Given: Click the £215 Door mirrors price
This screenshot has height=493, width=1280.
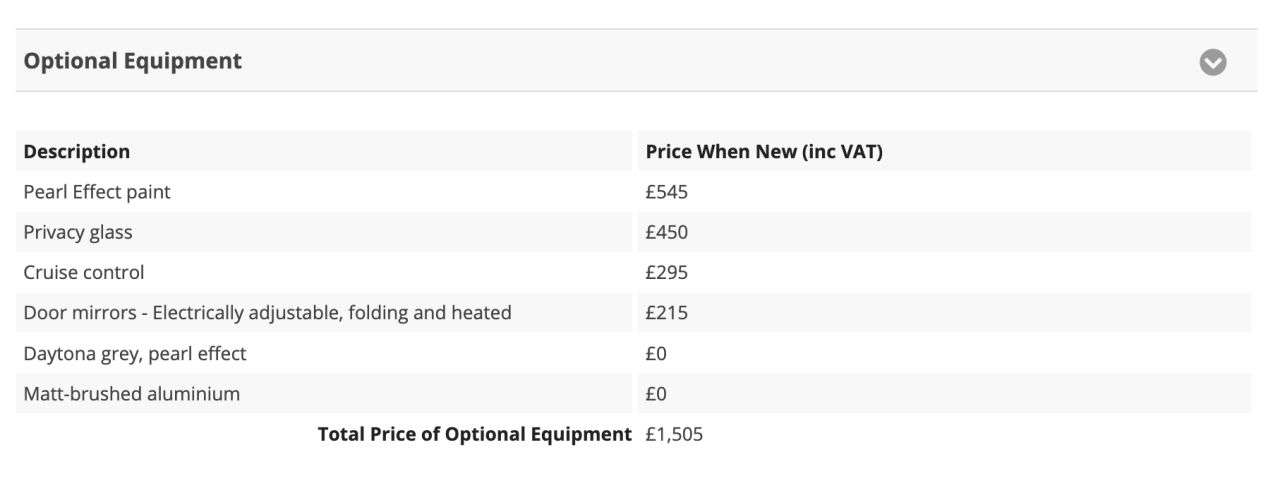Looking at the screenshot, I should pos(667,313).
